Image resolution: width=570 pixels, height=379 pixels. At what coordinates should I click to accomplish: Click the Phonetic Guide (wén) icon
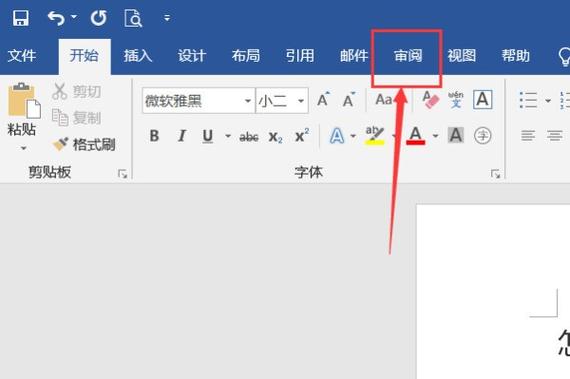456,99
